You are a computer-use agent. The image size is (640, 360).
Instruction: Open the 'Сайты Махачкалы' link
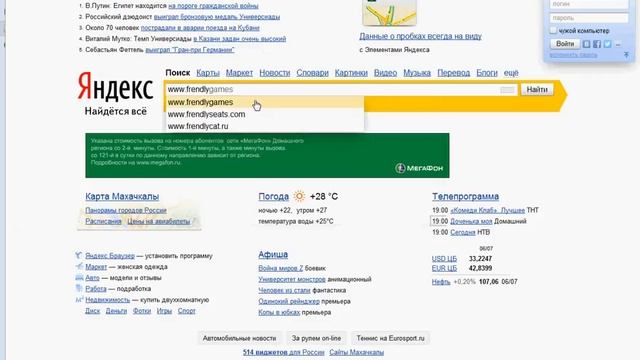coord(357,352)
